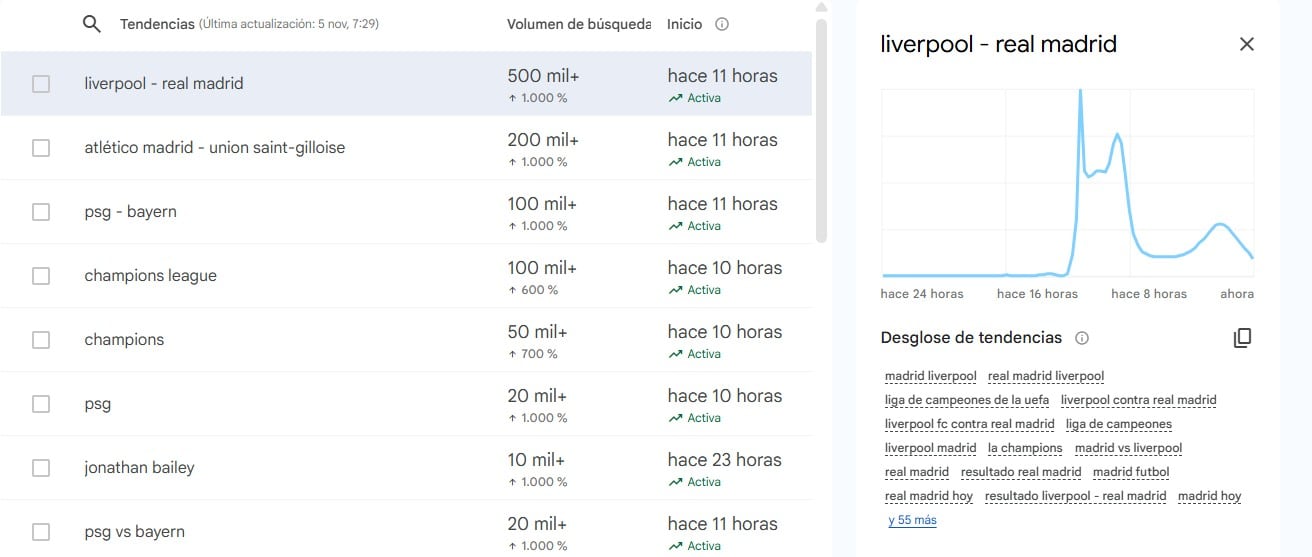Image resolution: width=1312 pixels, height=557 pixels.
Task: Enable the checkbox for the champions row
Action: click(x=41, y=340)
